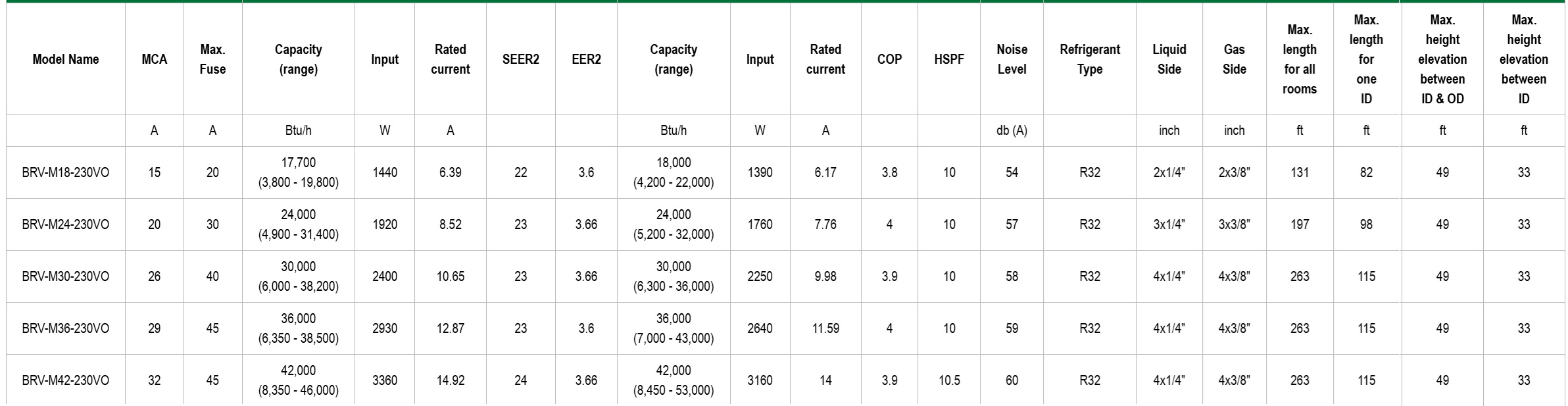
Task: Click the BRV-M24-230VO model name
Action: coord(66,224)
